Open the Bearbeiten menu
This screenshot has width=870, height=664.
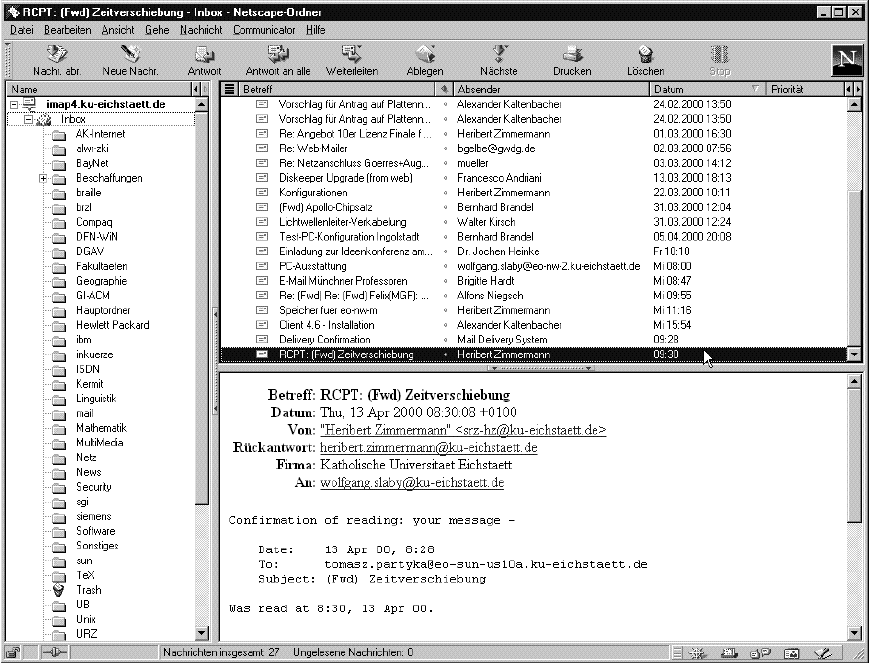point(68,30)
